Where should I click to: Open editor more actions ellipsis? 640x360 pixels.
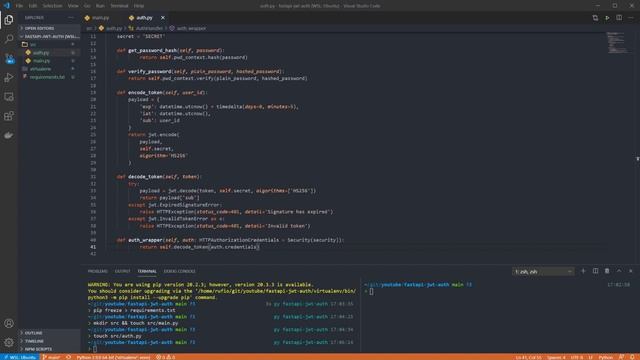tap(631, 18)
